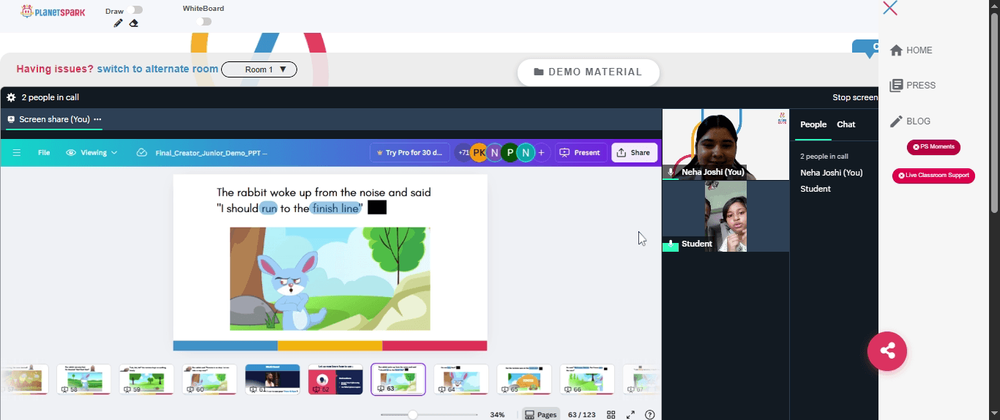Open page 61 thumbnail

click(x=272, y=379)
